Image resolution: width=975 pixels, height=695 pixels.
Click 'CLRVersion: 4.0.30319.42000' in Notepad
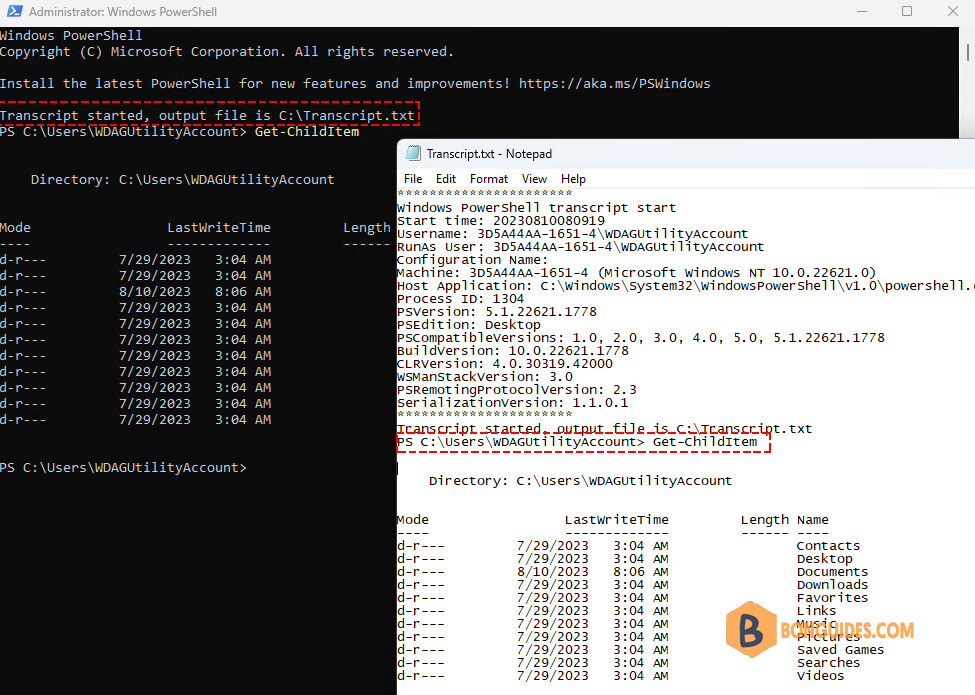tap(504, 364)
